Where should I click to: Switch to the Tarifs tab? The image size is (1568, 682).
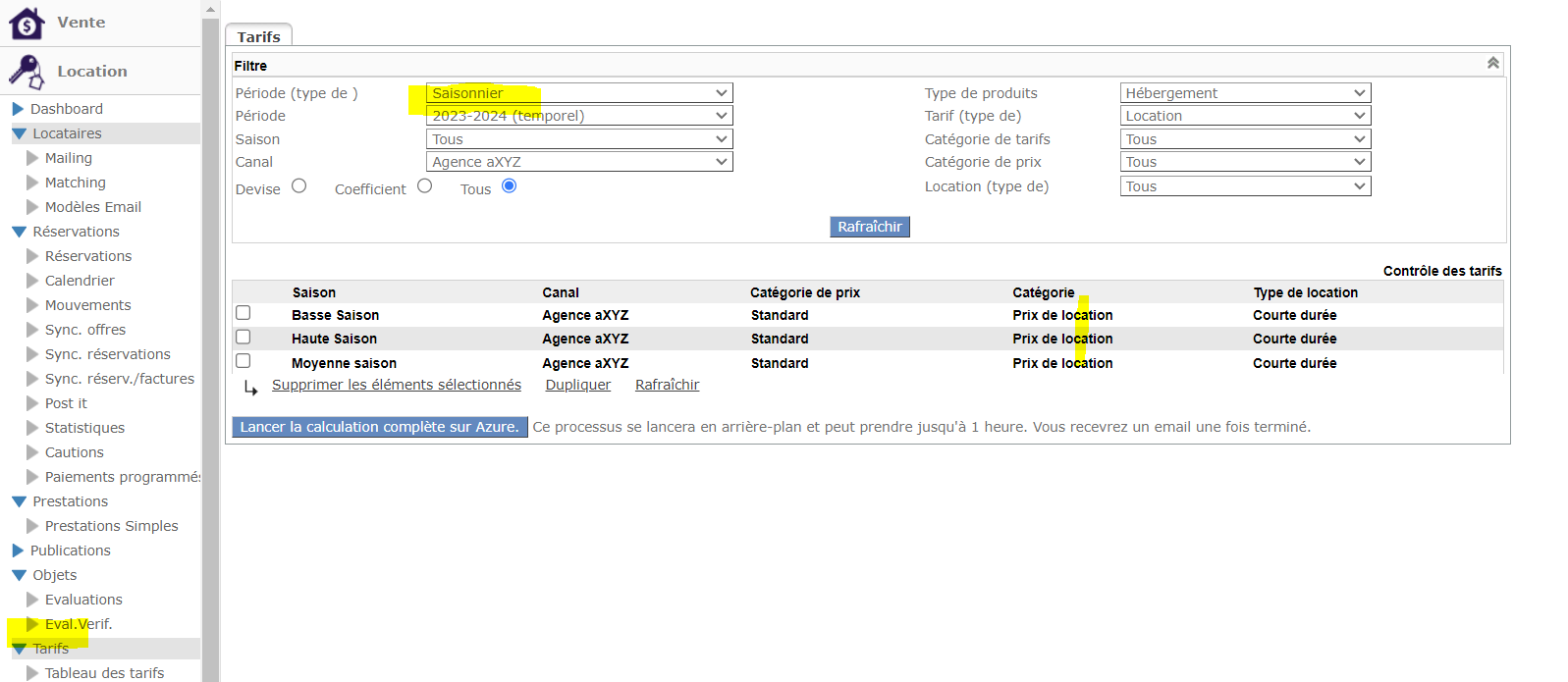point(258,36)
